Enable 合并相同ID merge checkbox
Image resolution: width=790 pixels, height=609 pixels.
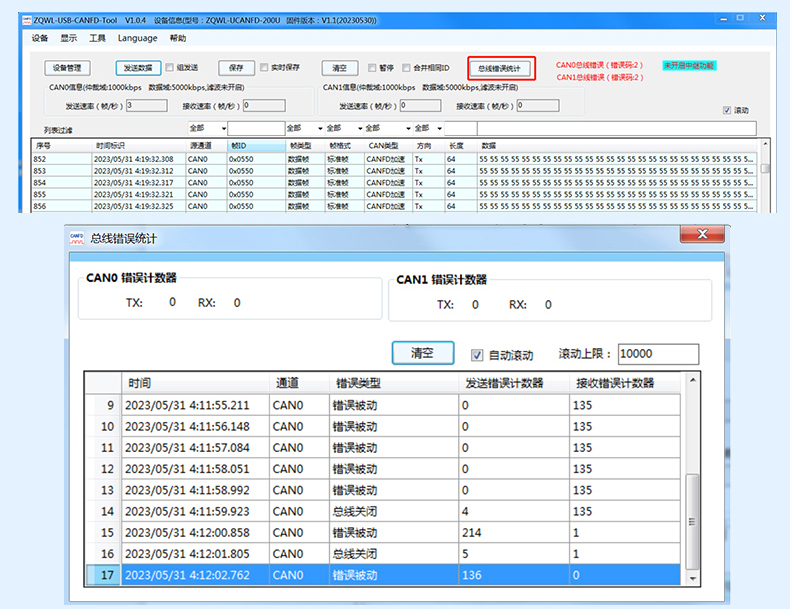tap(406, 68)
